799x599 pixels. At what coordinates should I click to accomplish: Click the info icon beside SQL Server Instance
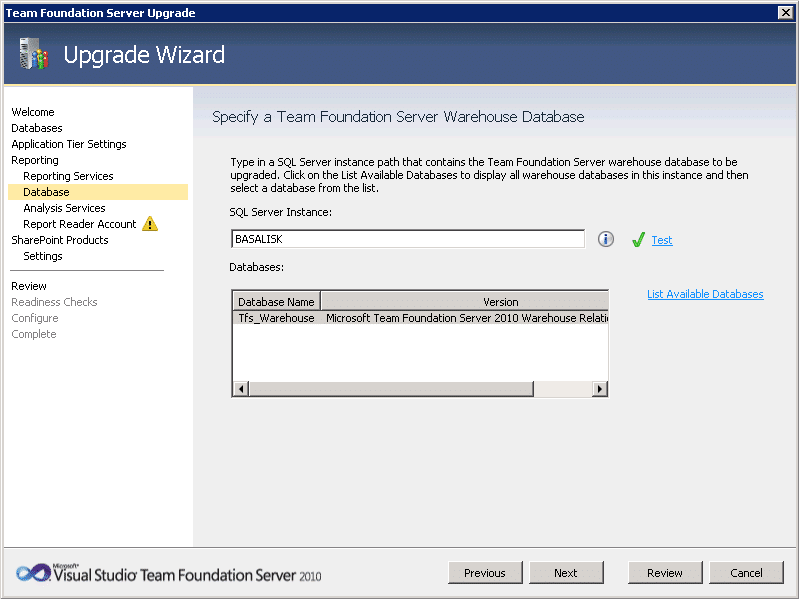coord(605,239)
